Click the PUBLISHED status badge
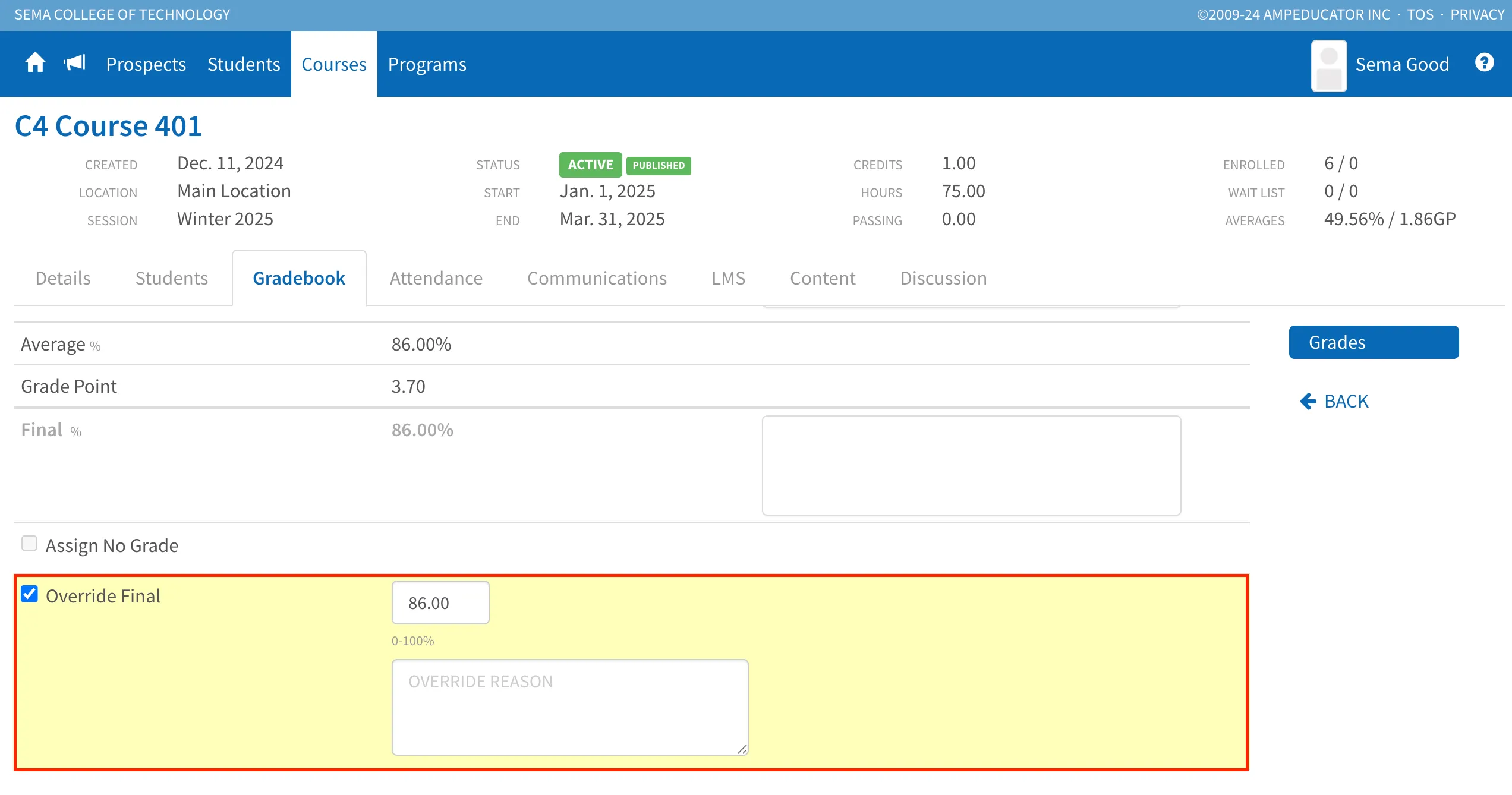Image resolution: width=1512 pixels, height=795 pixels. point(659,165)
